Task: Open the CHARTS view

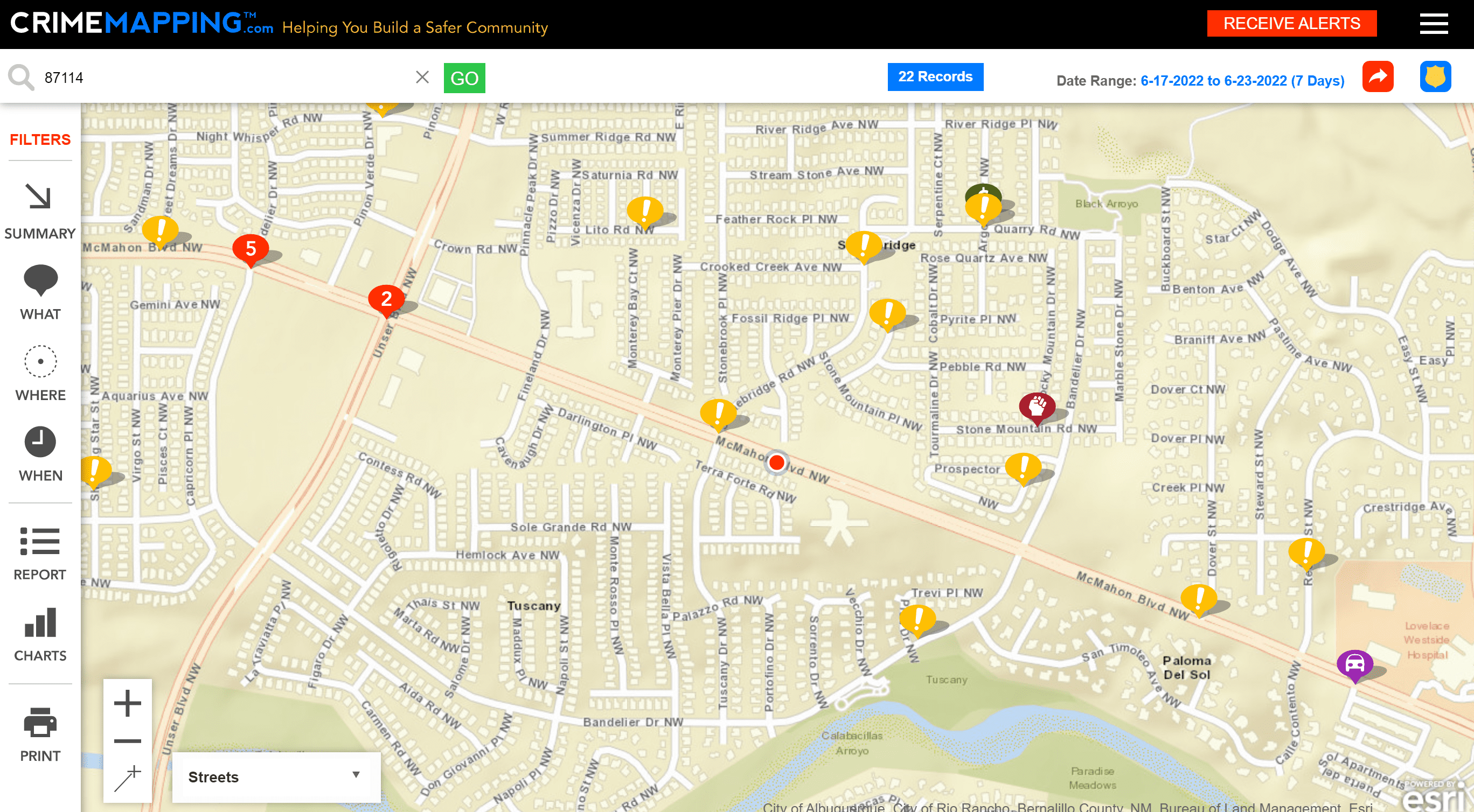Action: (x=40, y=635)
